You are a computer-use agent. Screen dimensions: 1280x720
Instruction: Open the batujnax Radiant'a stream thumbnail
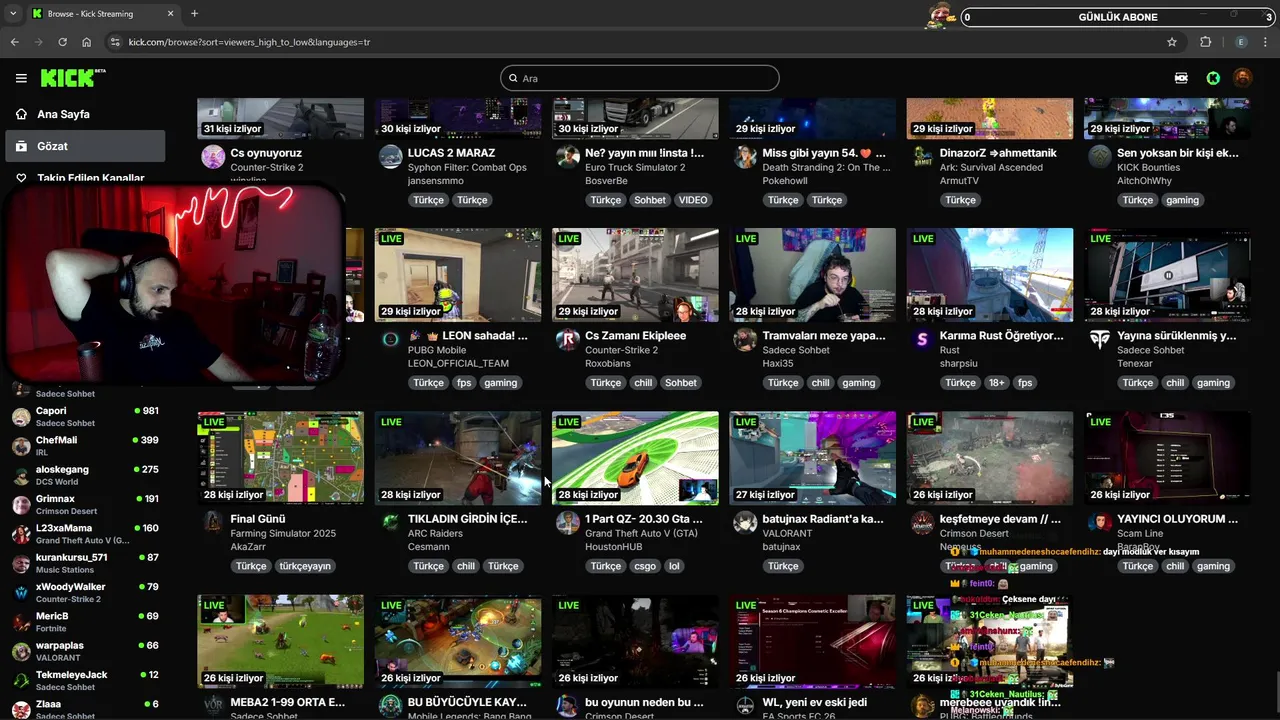point(812,458)
